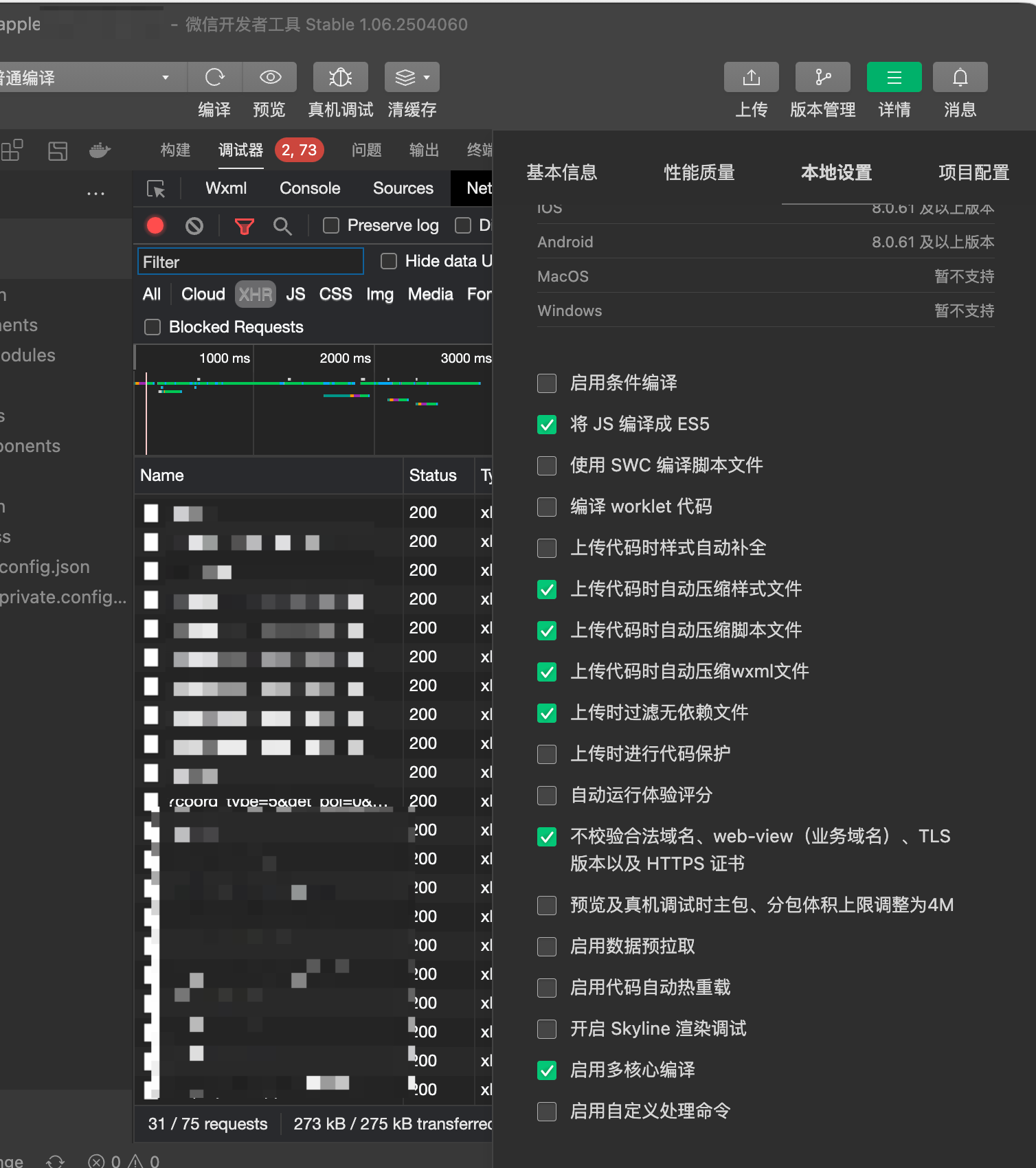1036x1168 pixels.
Task: Switch to 项目配置 tab
Action: click(974, 172)
